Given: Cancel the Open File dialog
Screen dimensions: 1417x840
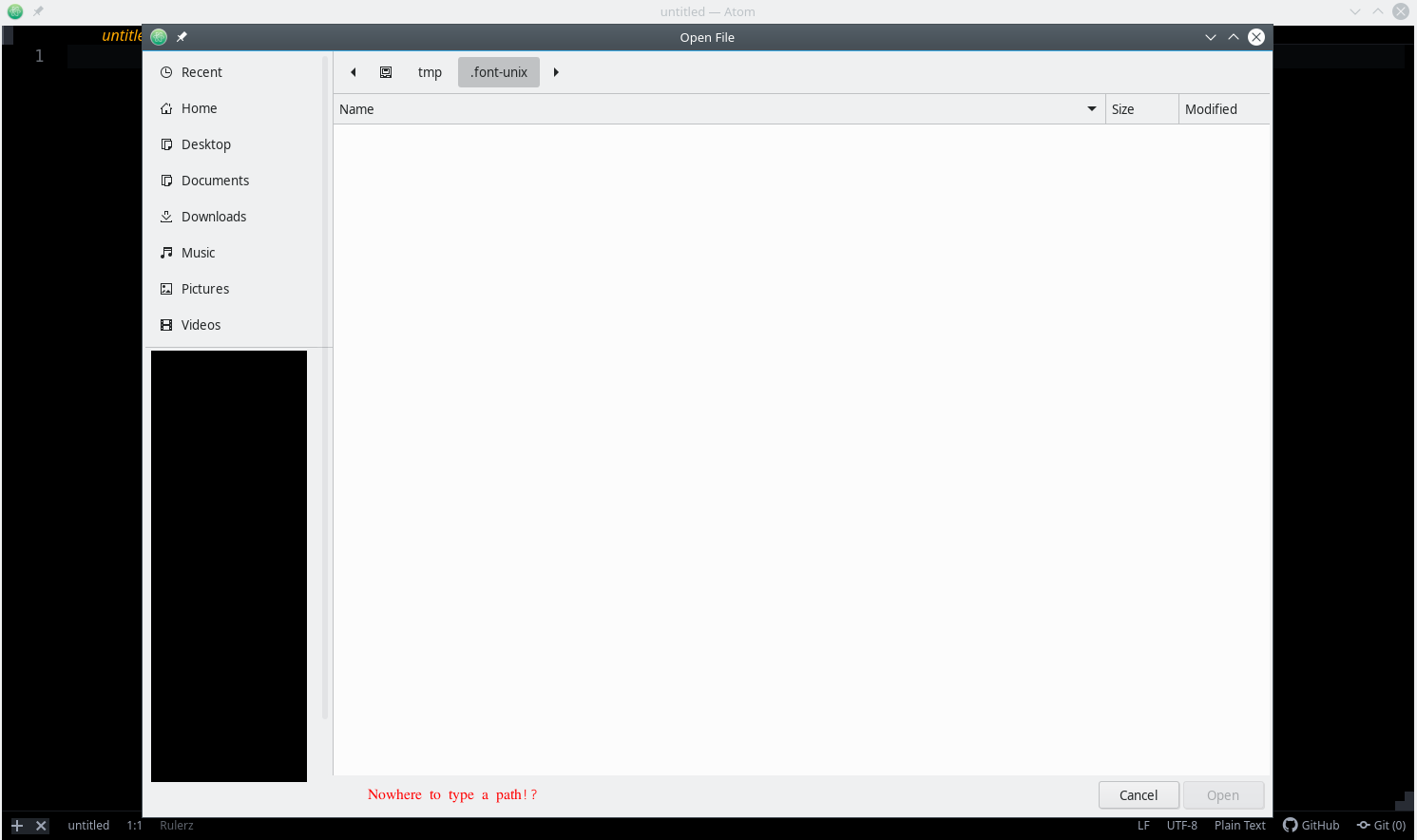Looking at the screenshot, I should pyautogui.click(x=1139, y=795).
